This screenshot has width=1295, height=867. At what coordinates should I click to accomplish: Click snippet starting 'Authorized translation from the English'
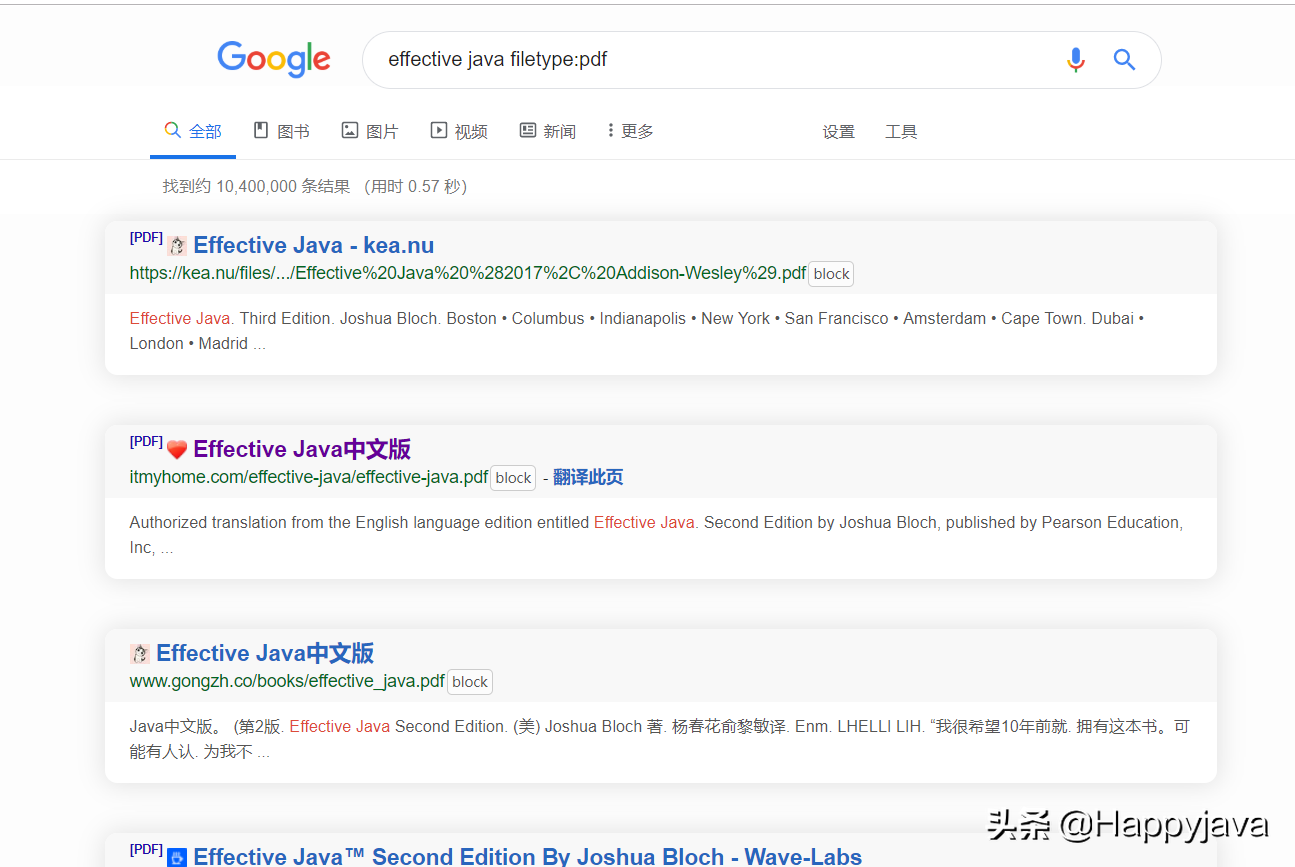pyautogui.click(x=656, y=535)
